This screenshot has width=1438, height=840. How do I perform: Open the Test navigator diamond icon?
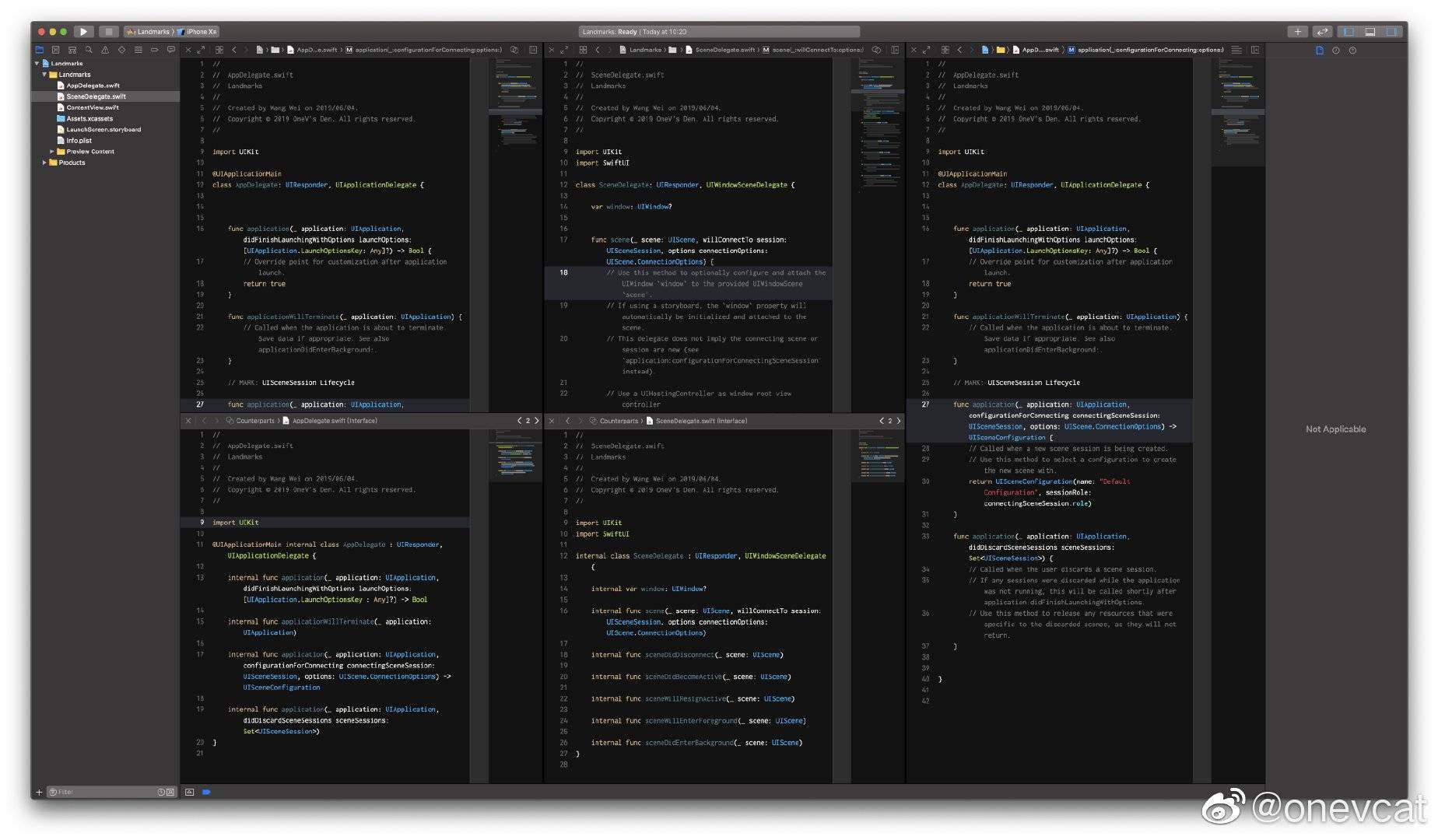click(x=121, y=50)
